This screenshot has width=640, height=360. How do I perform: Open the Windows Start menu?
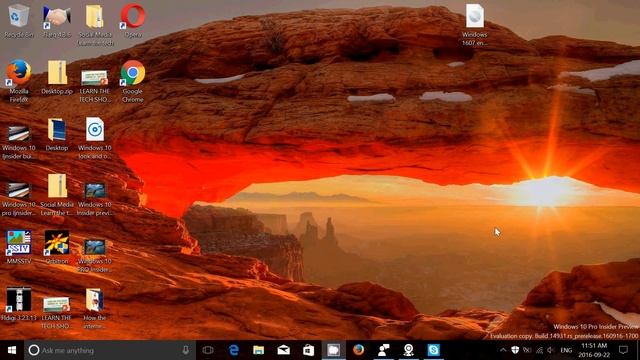tap(12, 350)
